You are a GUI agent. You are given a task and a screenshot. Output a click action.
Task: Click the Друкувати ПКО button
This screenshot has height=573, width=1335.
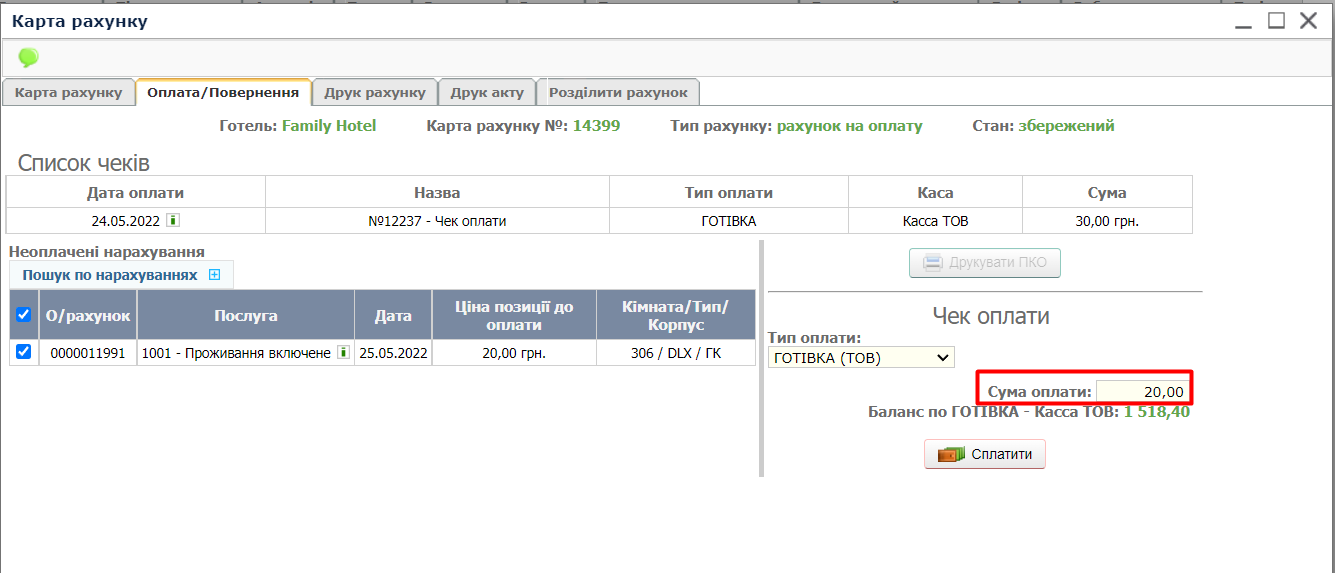984,263
